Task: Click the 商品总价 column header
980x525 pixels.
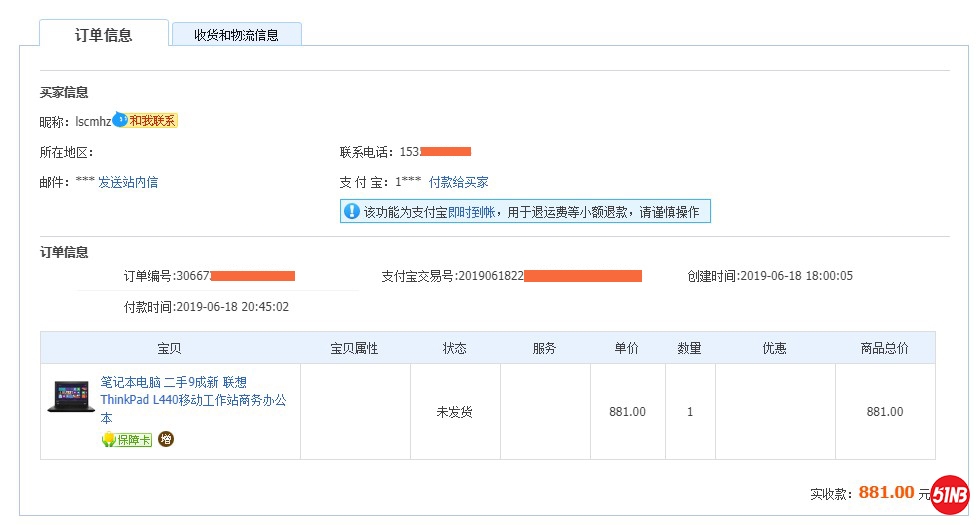Action: 884,348
